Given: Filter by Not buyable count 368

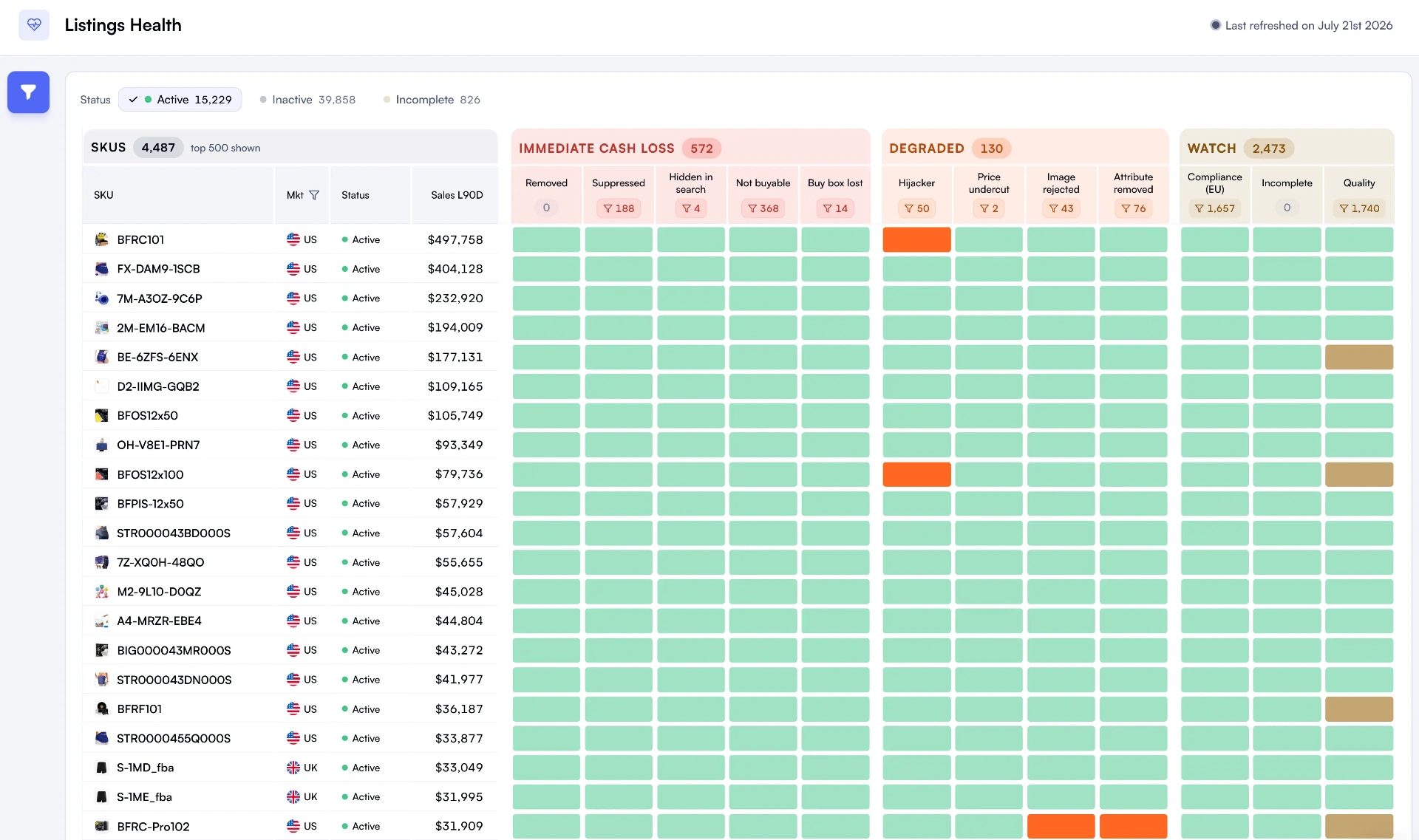Looking at the screenshot, I should coord(763,208).
